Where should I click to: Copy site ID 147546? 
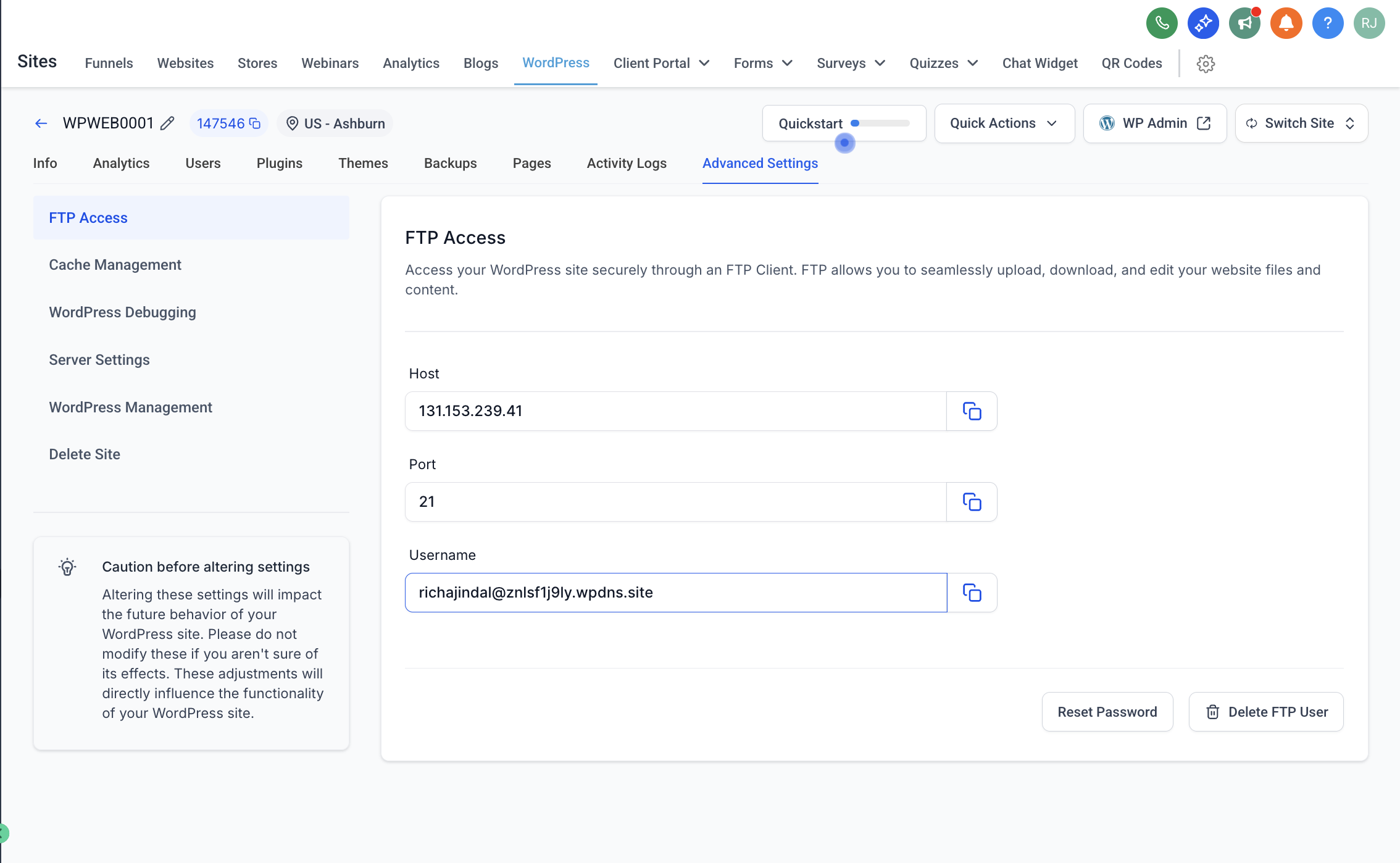click(x=254, y=123)
